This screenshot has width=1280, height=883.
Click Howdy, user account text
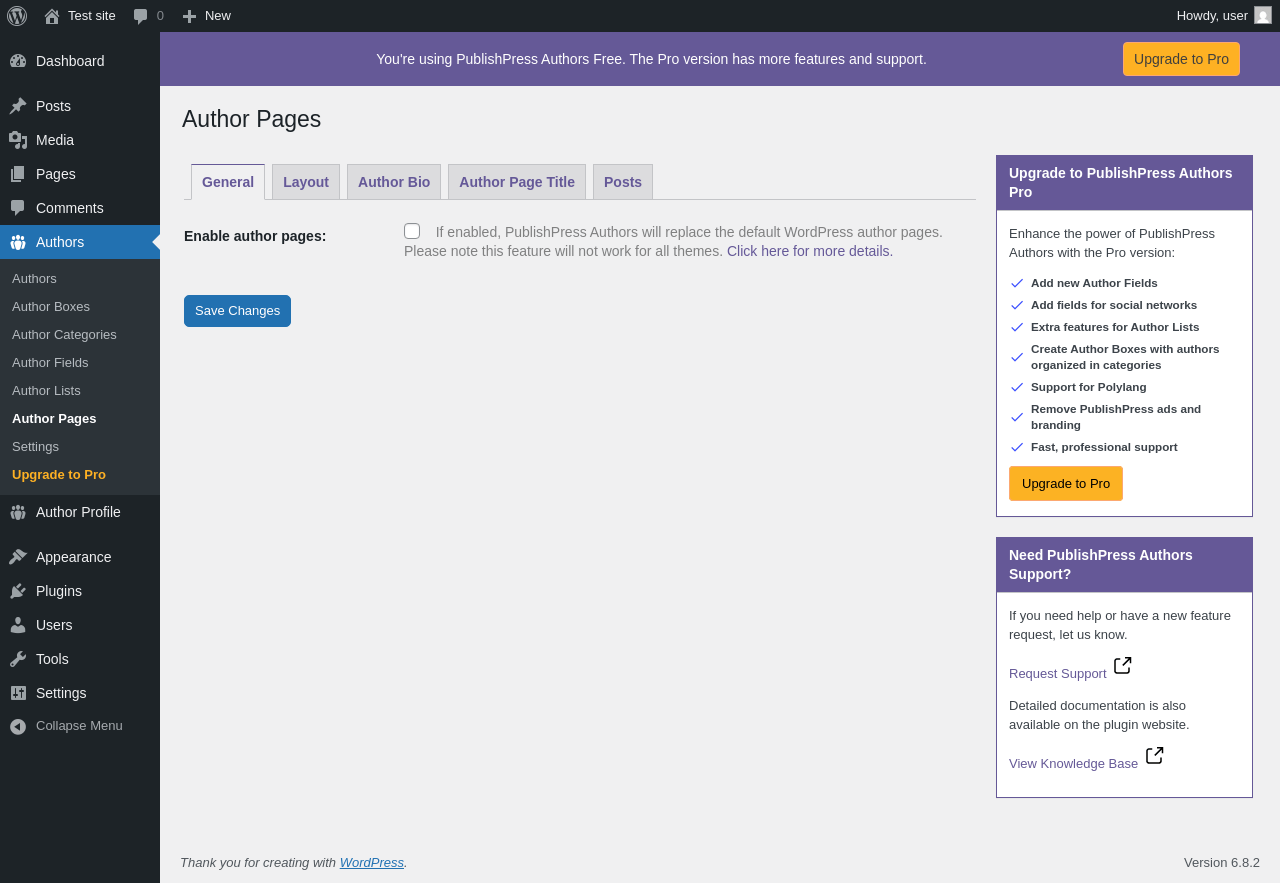1212,15
